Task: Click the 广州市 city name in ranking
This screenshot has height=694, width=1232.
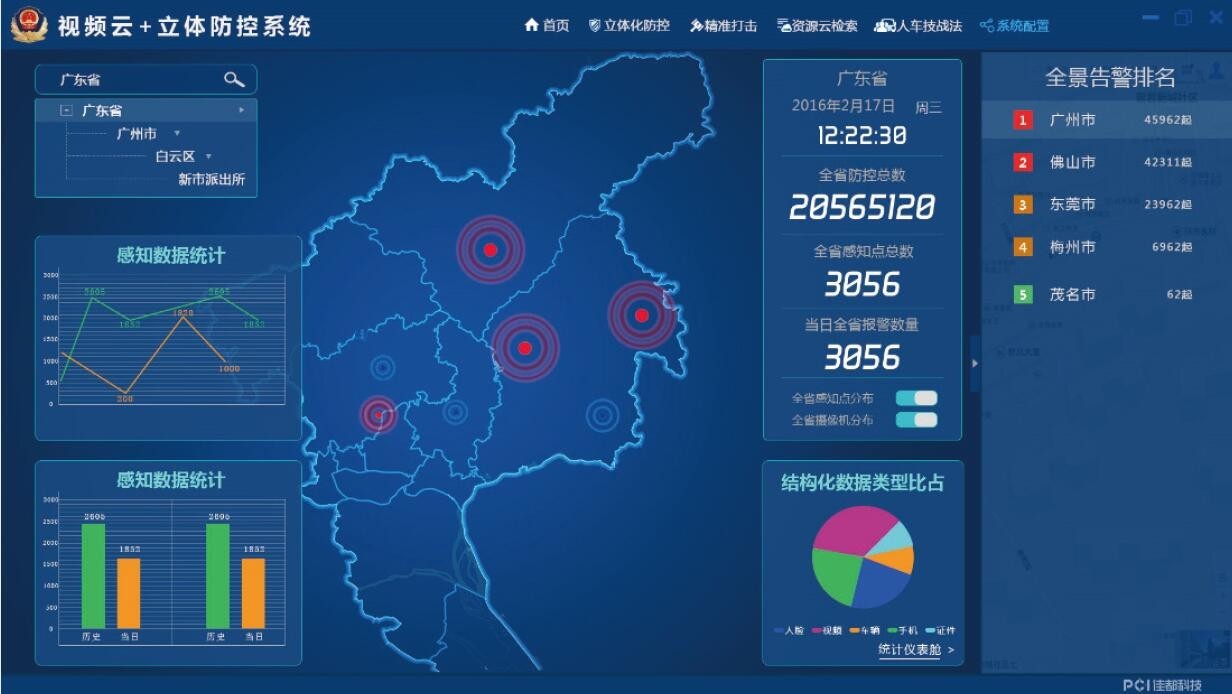Action: tap(1072, 120)
